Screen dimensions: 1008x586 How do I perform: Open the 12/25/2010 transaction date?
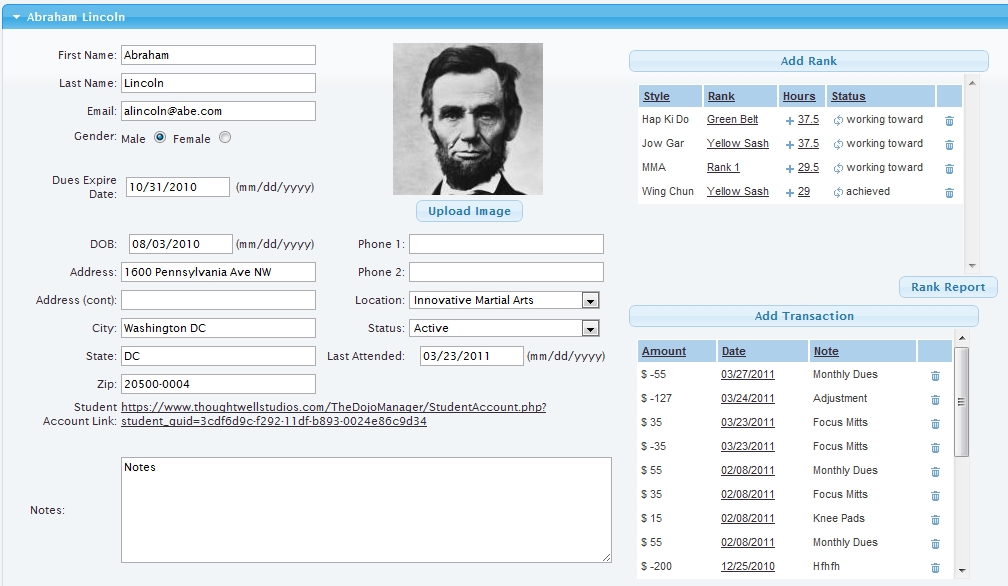[x=748, y=567]
